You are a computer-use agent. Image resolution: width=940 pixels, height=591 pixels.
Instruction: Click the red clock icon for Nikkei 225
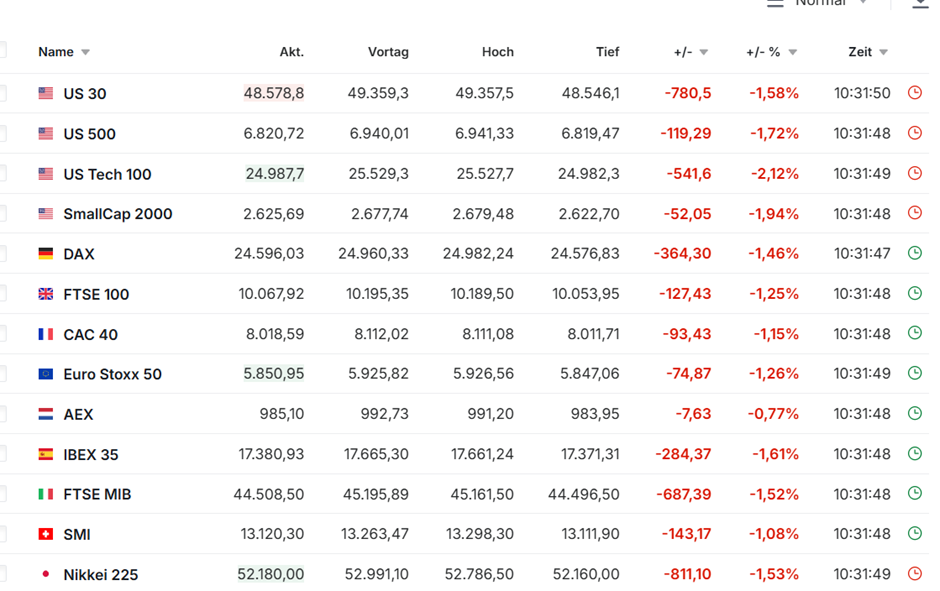(914, 574)
